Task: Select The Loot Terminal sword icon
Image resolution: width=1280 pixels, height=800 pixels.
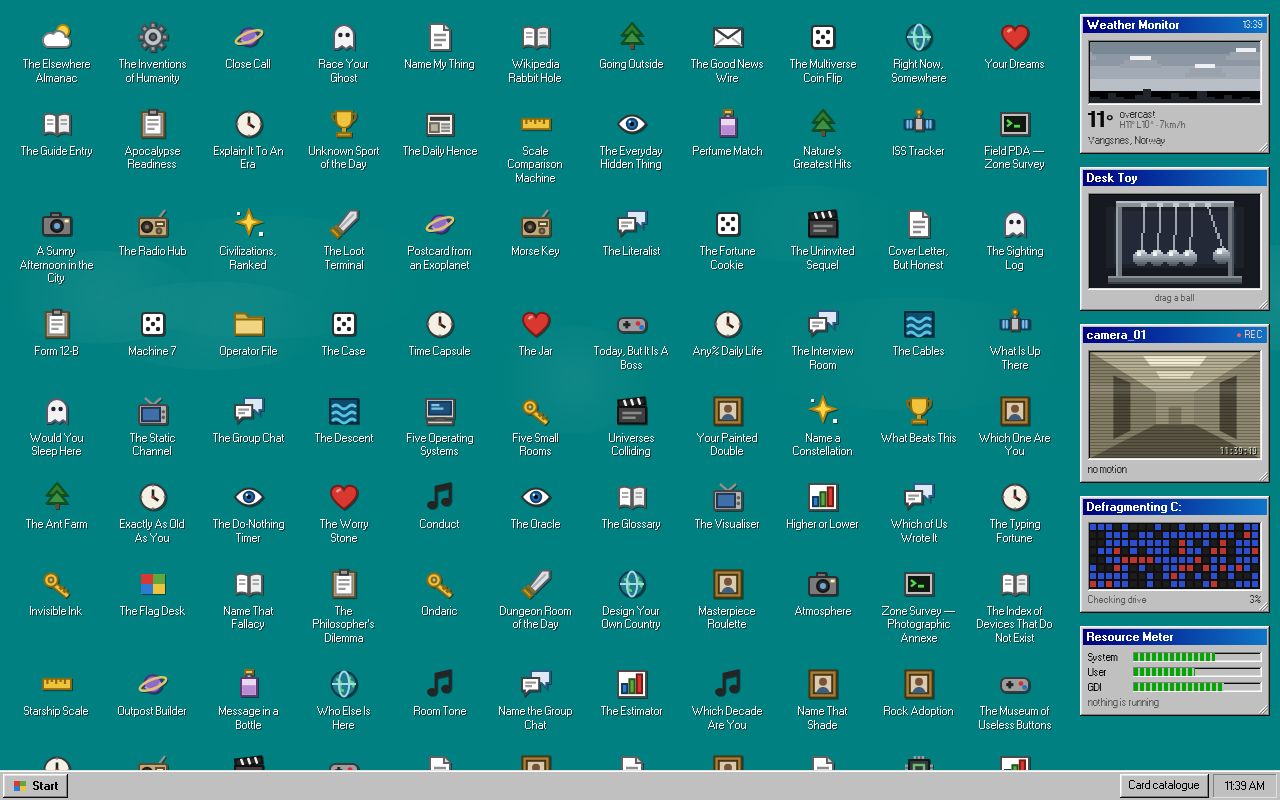Action: click(344, 225)
